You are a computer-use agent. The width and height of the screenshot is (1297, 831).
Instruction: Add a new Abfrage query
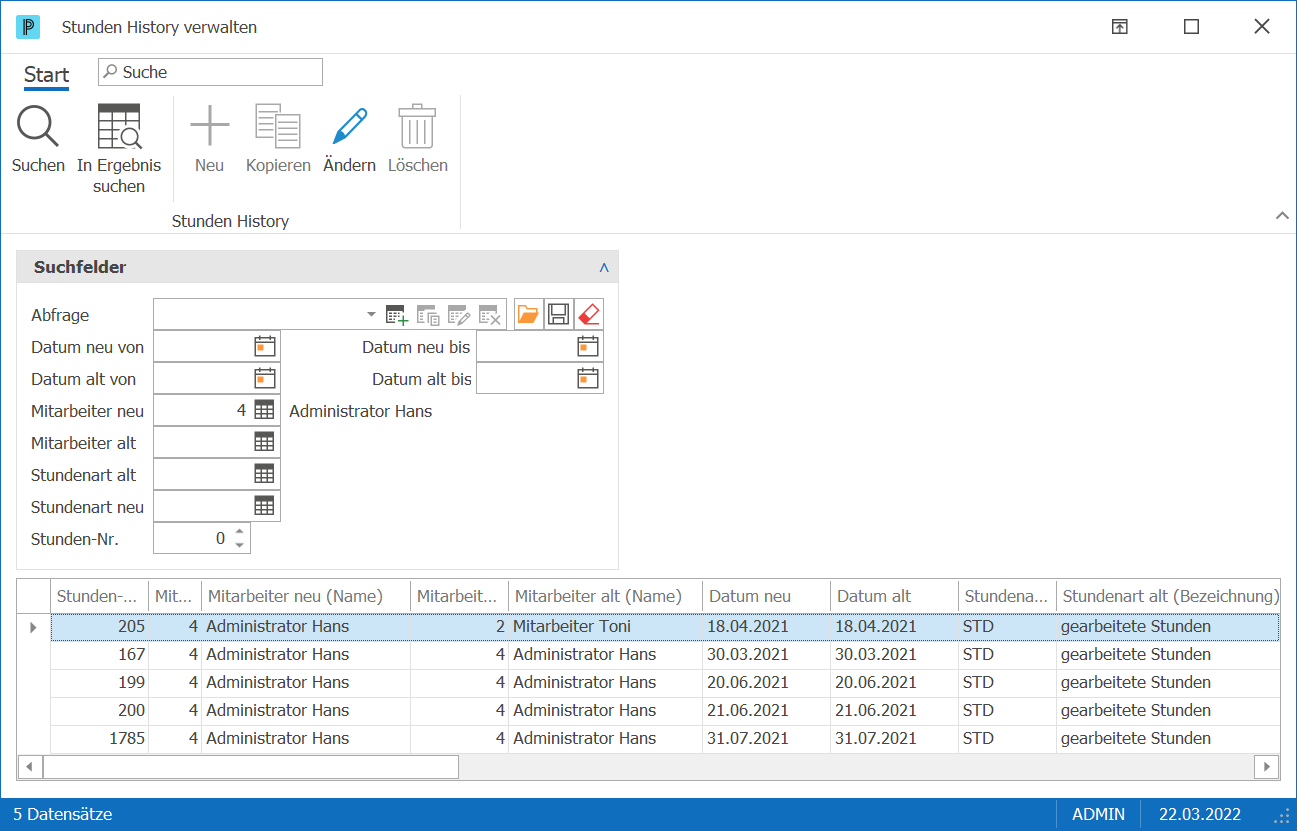(397, 315)
